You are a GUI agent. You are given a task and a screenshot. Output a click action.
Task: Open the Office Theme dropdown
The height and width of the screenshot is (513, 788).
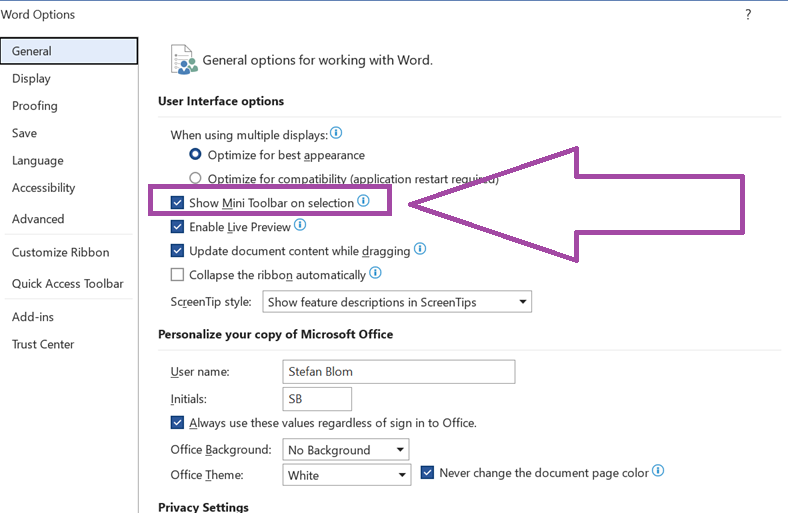(x=347, y=475)
